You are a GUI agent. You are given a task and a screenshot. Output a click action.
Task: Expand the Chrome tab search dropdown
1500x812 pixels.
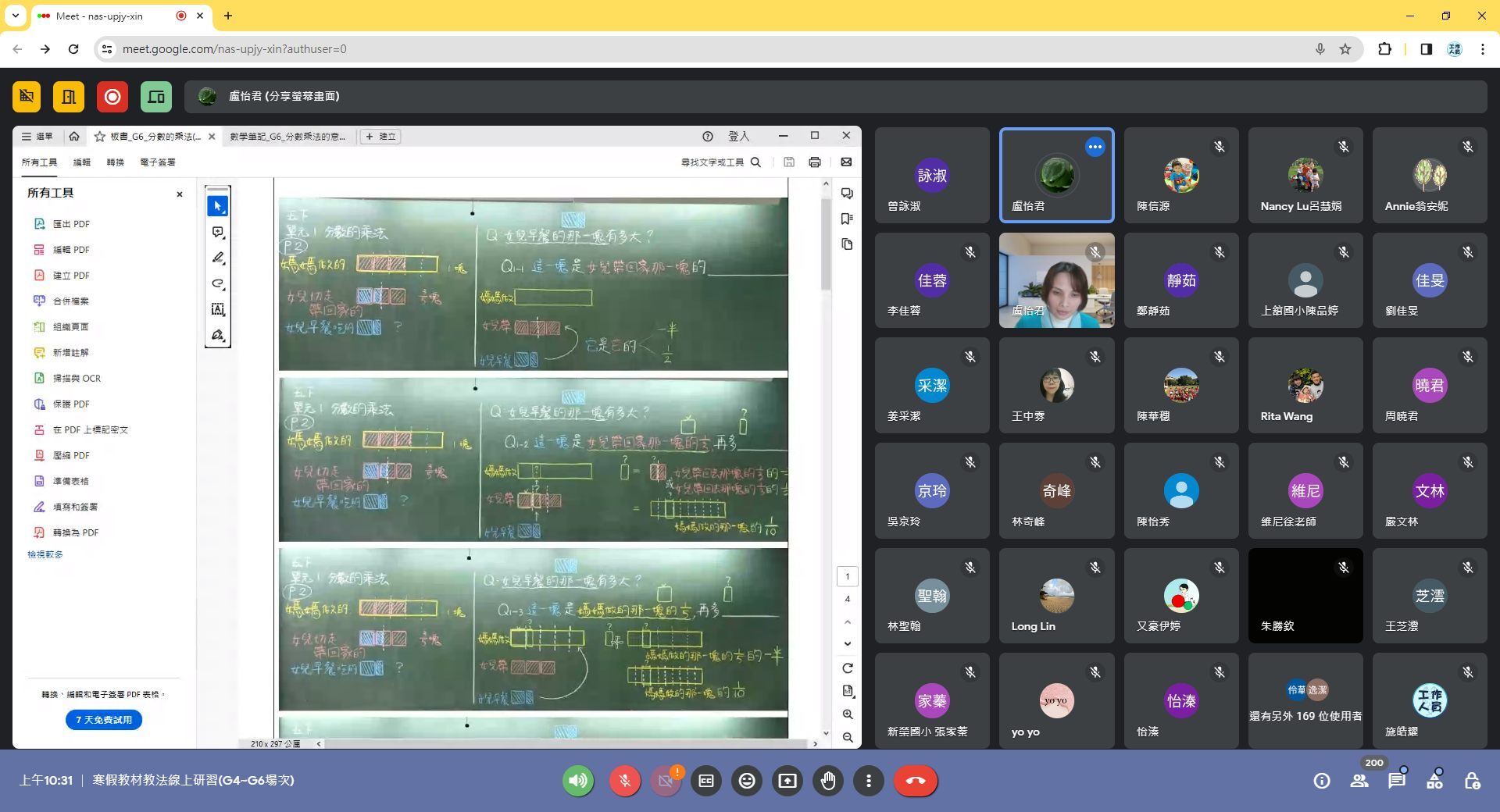15,16
